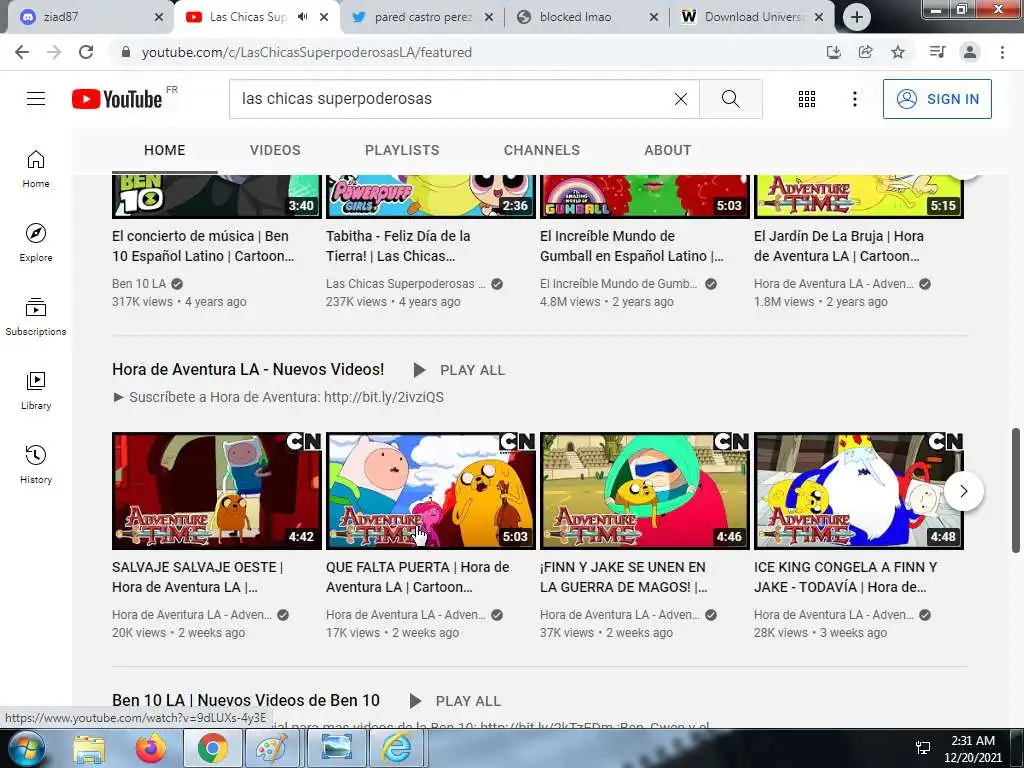Click the bit.ly/2ivziQS subscribe link
Image resolution: width=1024 pixels, height=768 pixels.
383,397
